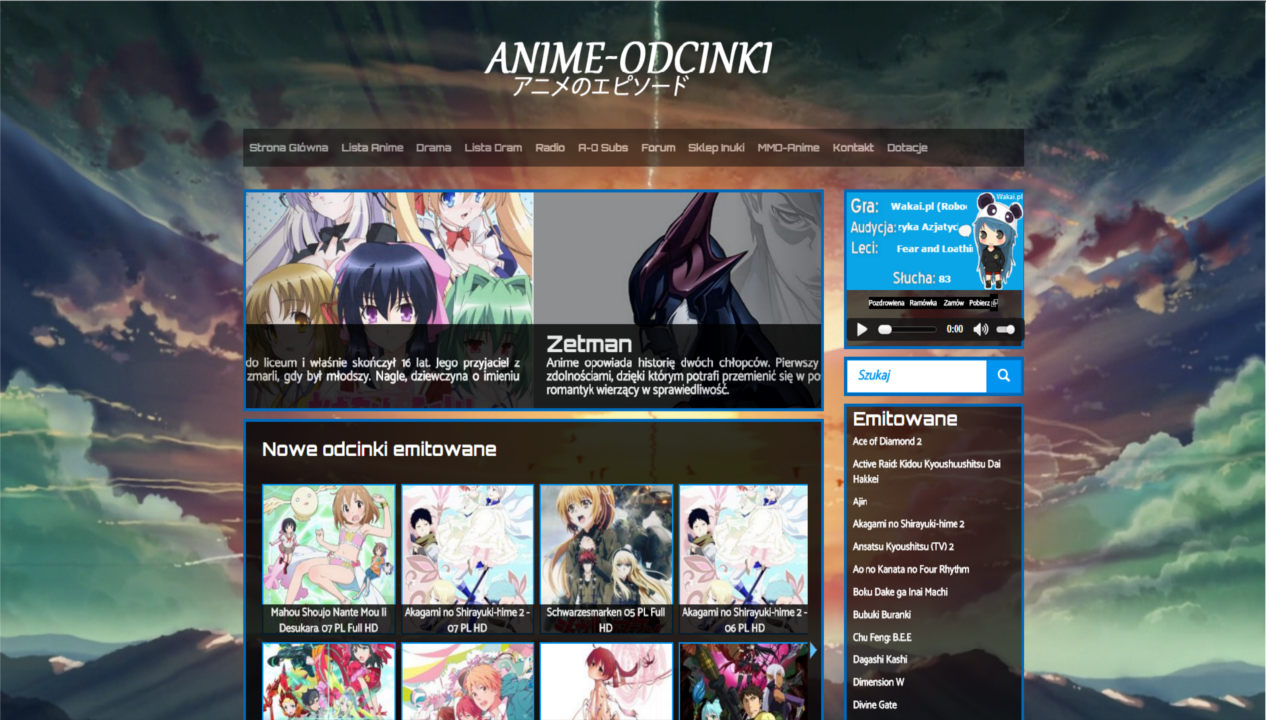
Task: Open Ramówka radio schedule link
Action: 923,303
